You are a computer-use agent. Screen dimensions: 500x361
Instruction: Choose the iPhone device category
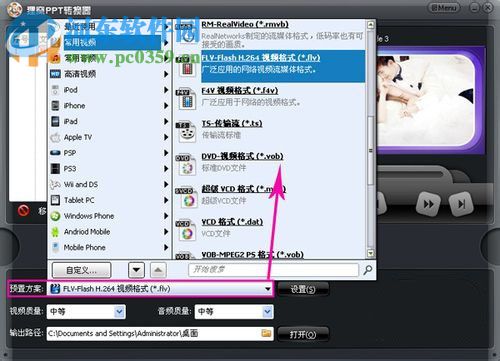[x=74, y=106]
